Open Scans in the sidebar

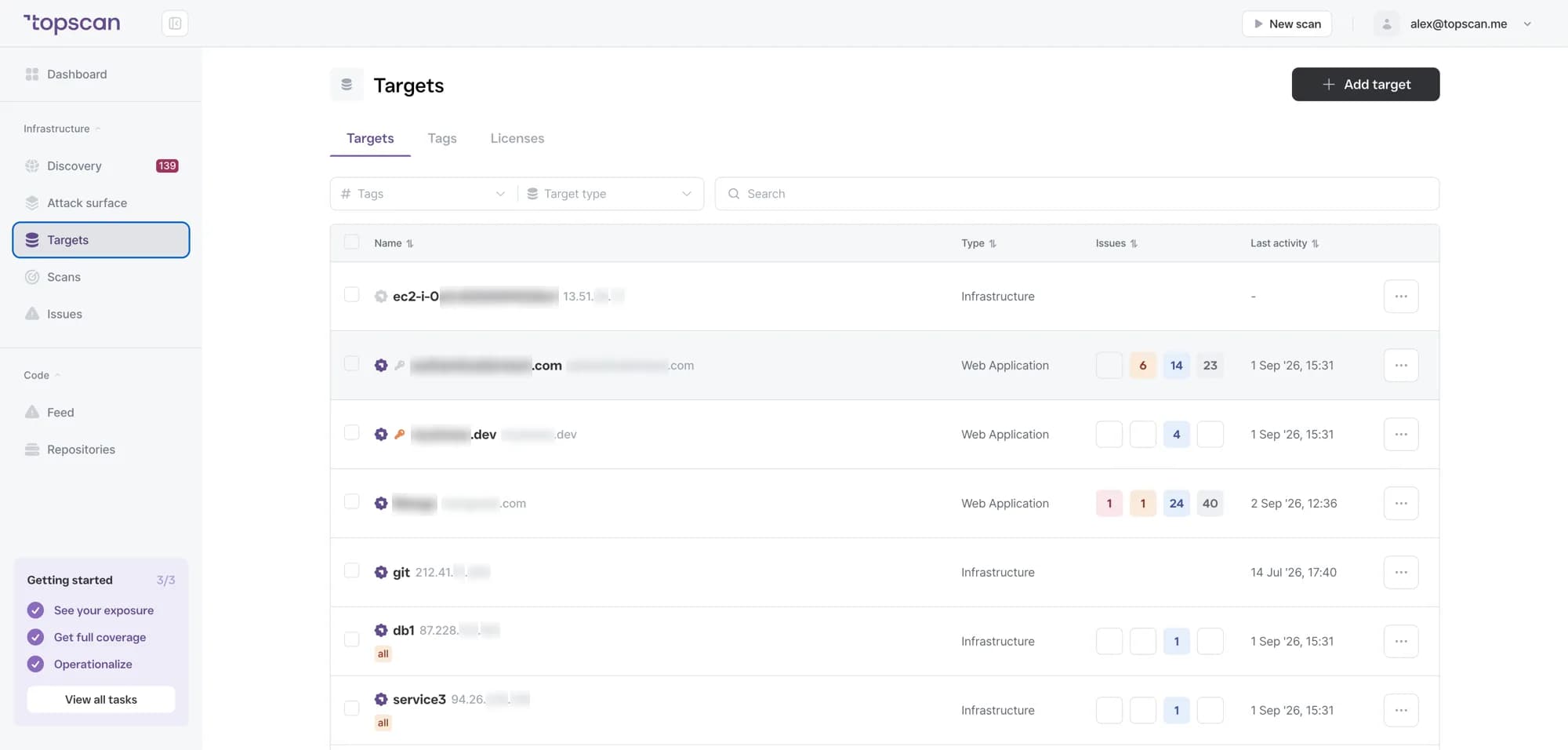(101, 277)
